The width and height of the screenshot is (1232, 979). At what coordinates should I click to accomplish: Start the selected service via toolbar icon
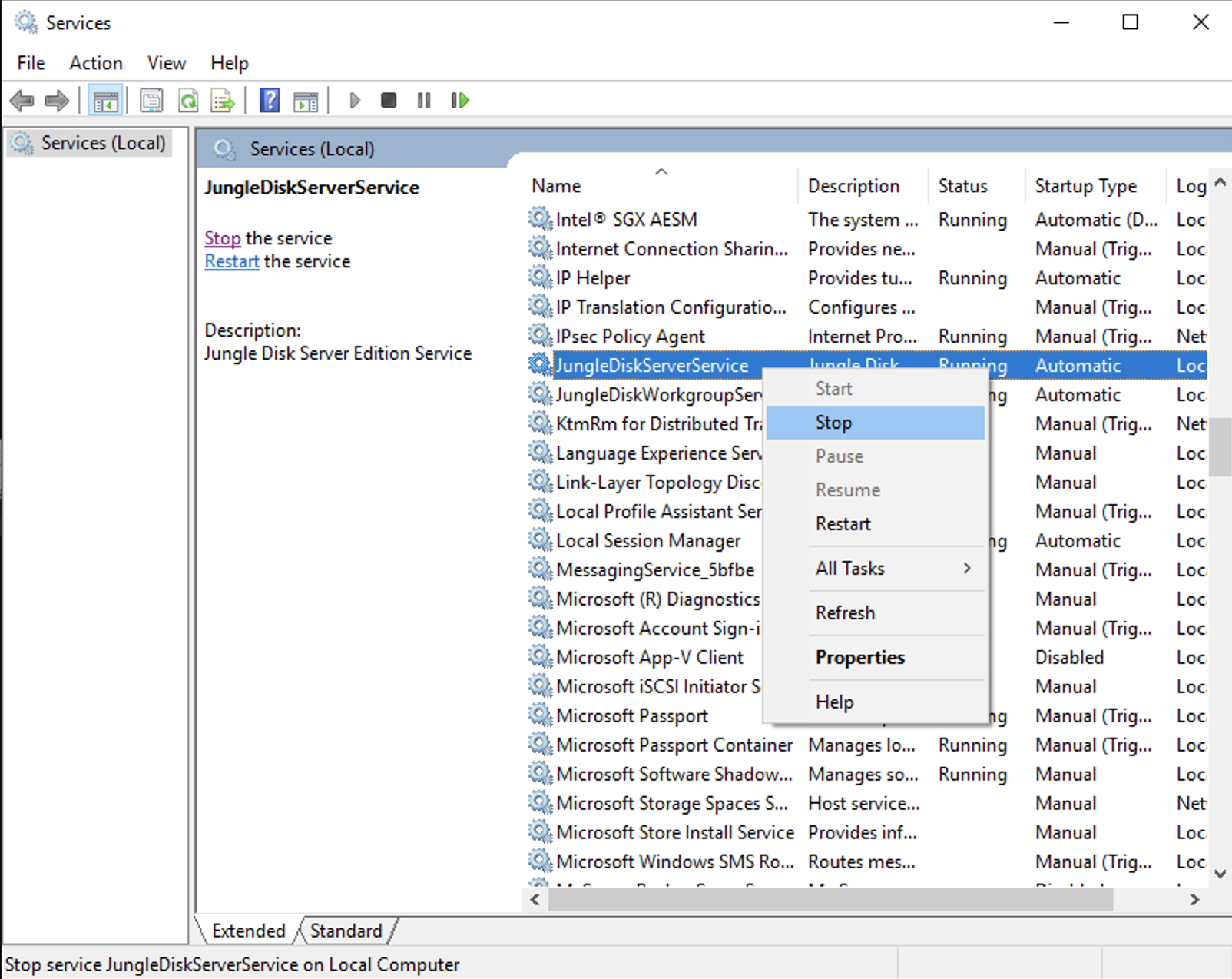point(354,100)
